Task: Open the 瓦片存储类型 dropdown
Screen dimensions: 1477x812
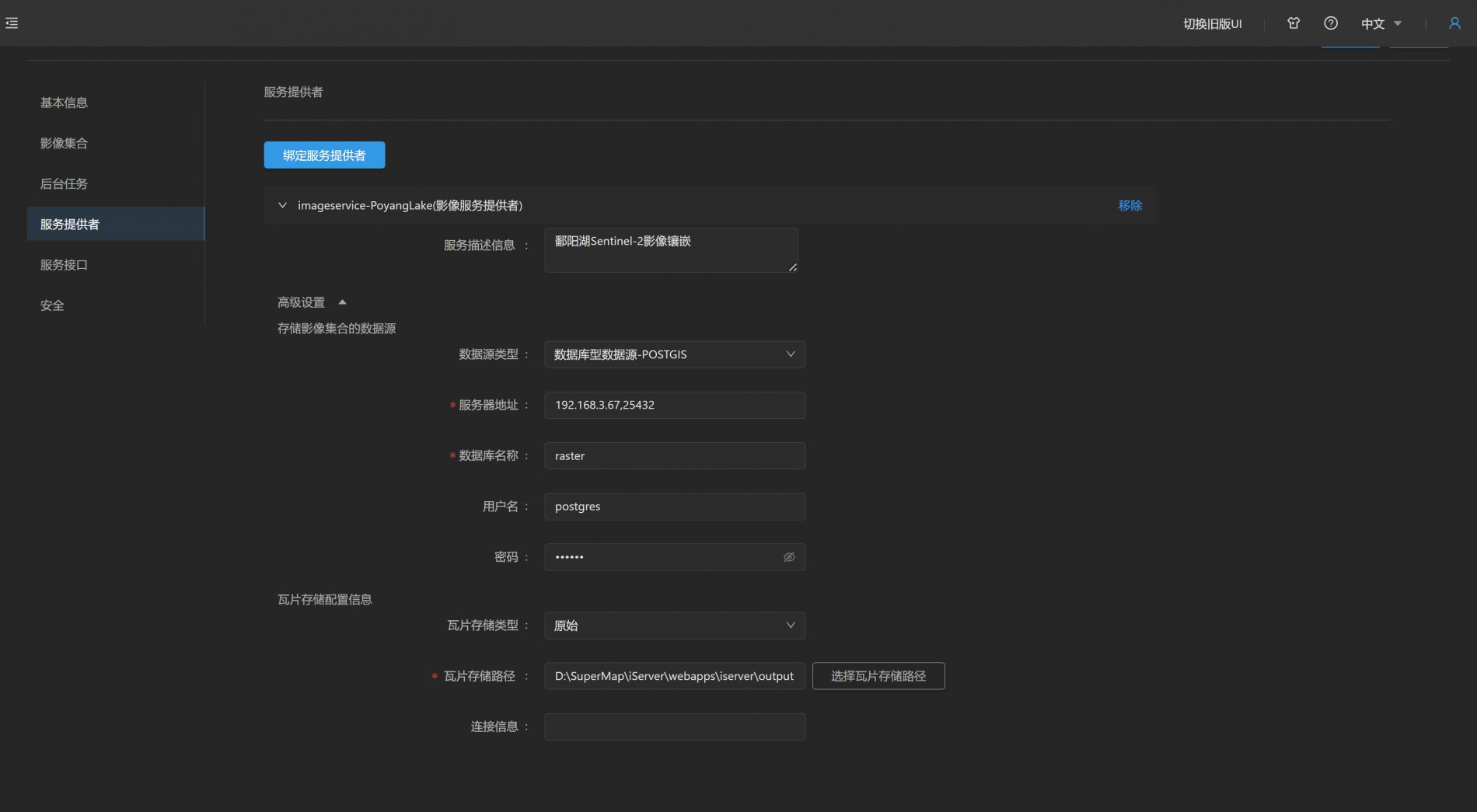Action: [674, 626]
